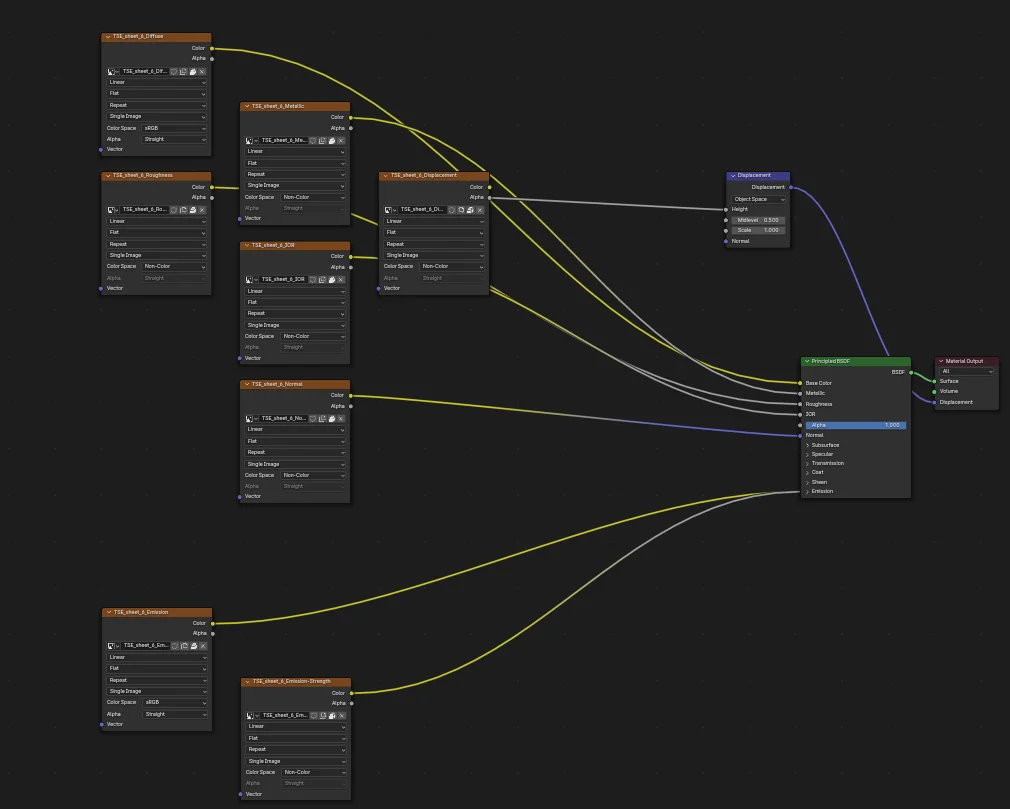The width and height of the screenshot is (1010, 809).
Task: Duplicate image datablock on TSE_sheet_6_Diffuse node
Action: click(183, 71)
